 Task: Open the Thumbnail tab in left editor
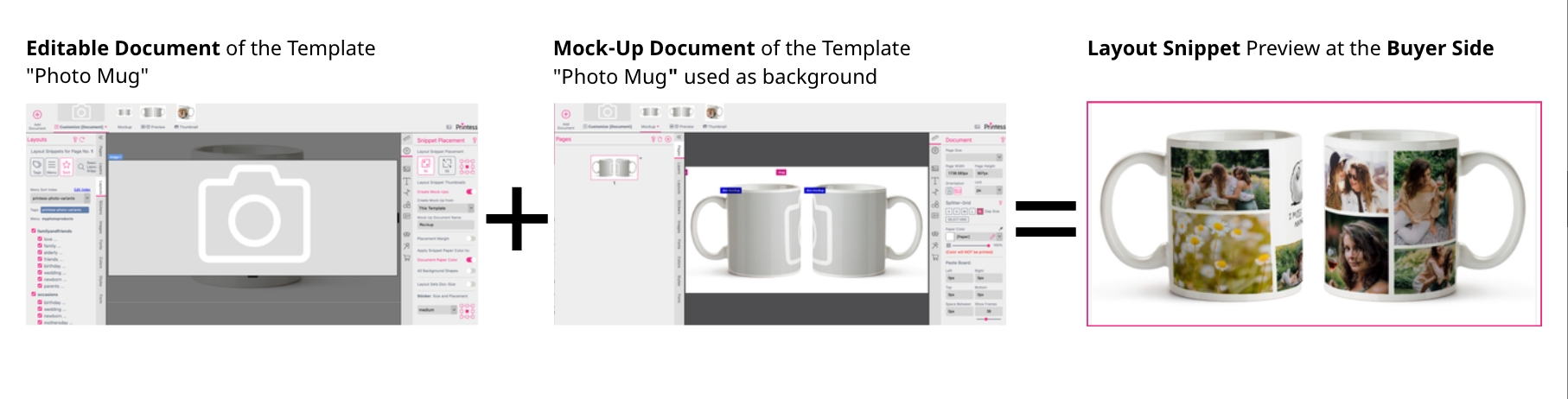[187, 127]
